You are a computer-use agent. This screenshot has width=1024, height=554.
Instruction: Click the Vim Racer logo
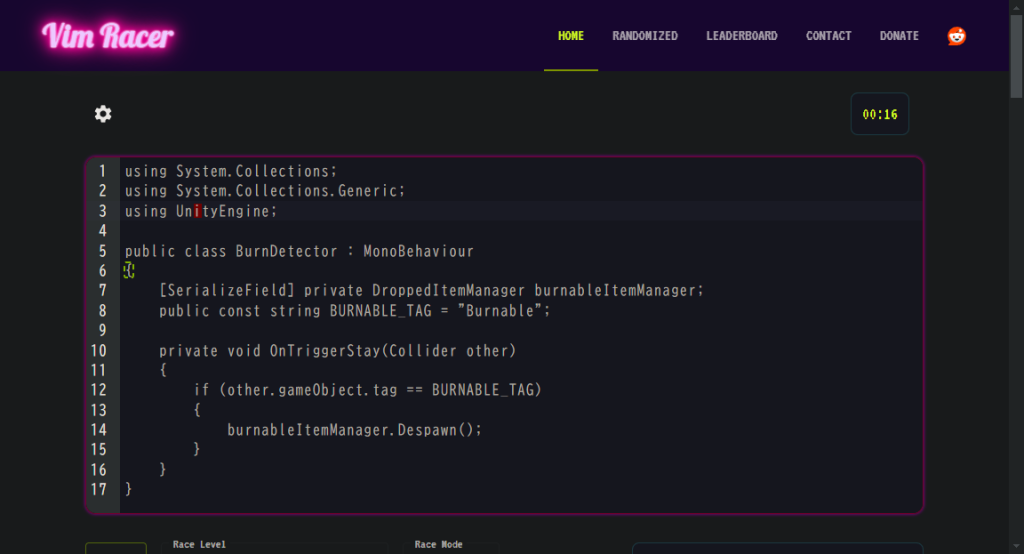click(x=108, y=36)
